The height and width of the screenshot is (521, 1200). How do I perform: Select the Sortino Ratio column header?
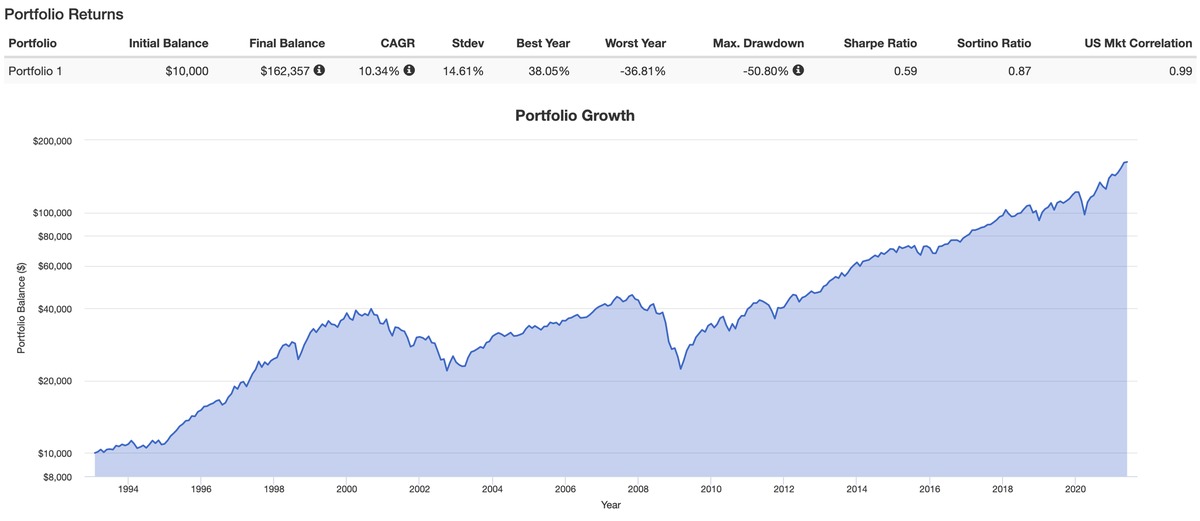(x=994, y=44)
